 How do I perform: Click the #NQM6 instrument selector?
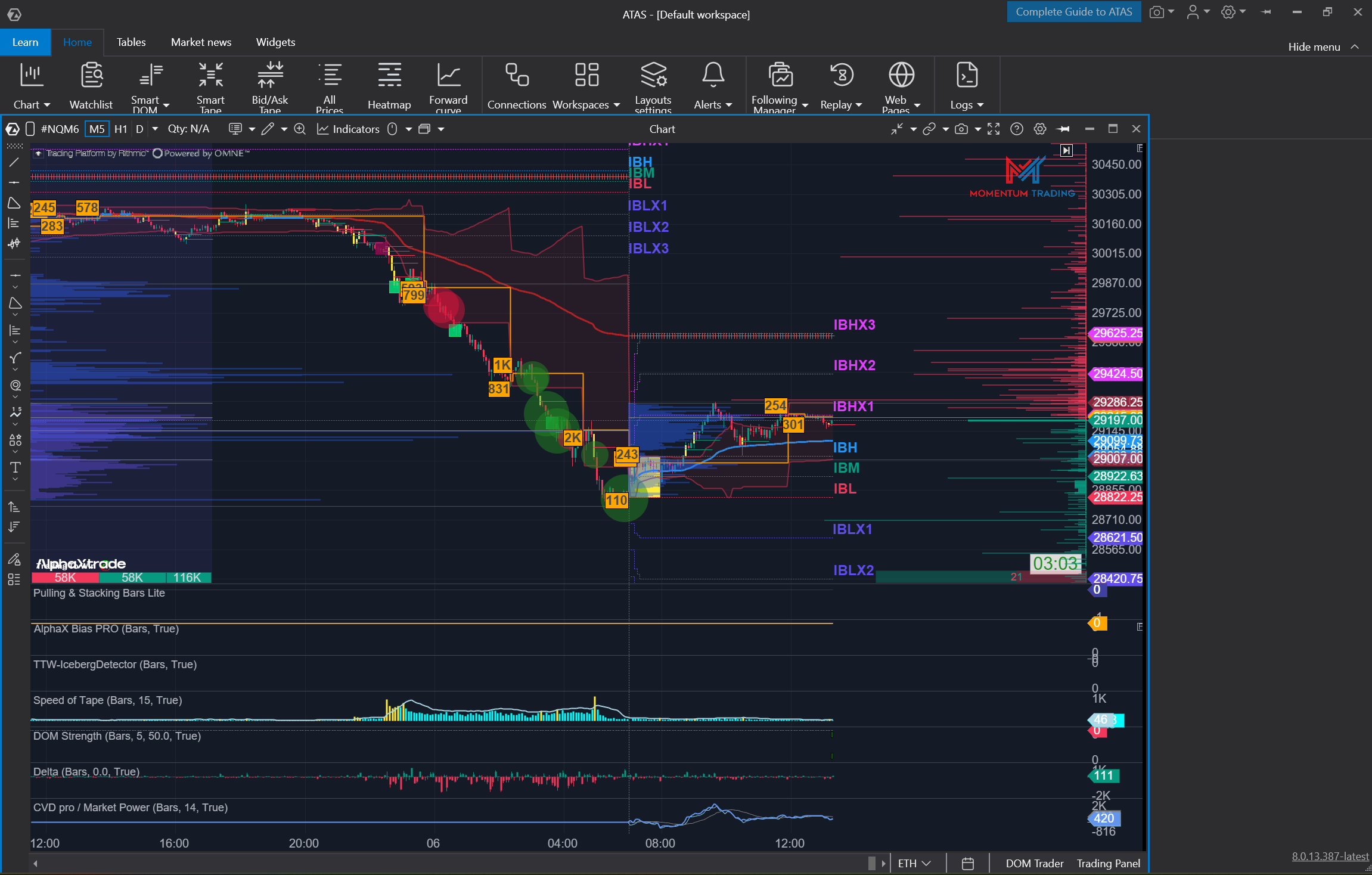point(60,129)
